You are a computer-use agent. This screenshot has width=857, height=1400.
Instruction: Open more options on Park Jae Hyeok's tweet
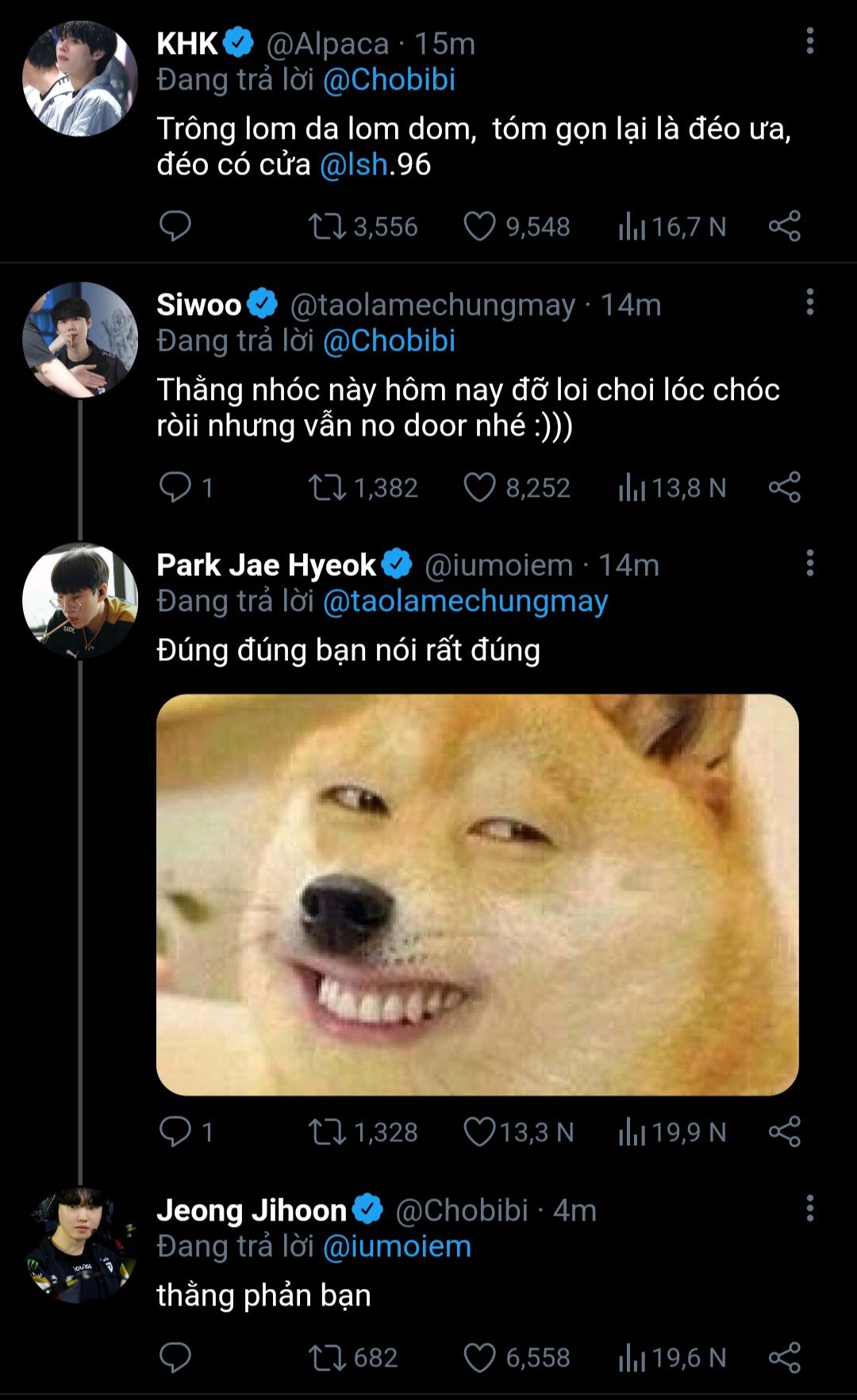809,563
